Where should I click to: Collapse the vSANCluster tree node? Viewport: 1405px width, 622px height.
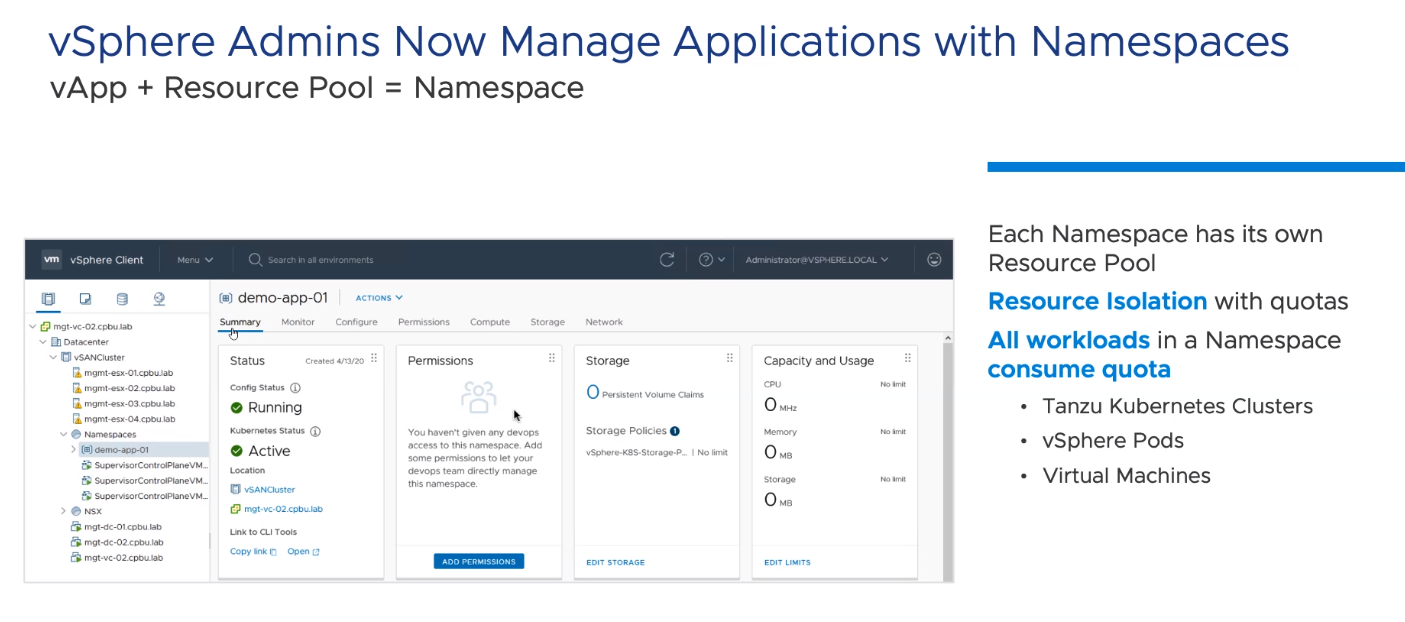point(53,357)
